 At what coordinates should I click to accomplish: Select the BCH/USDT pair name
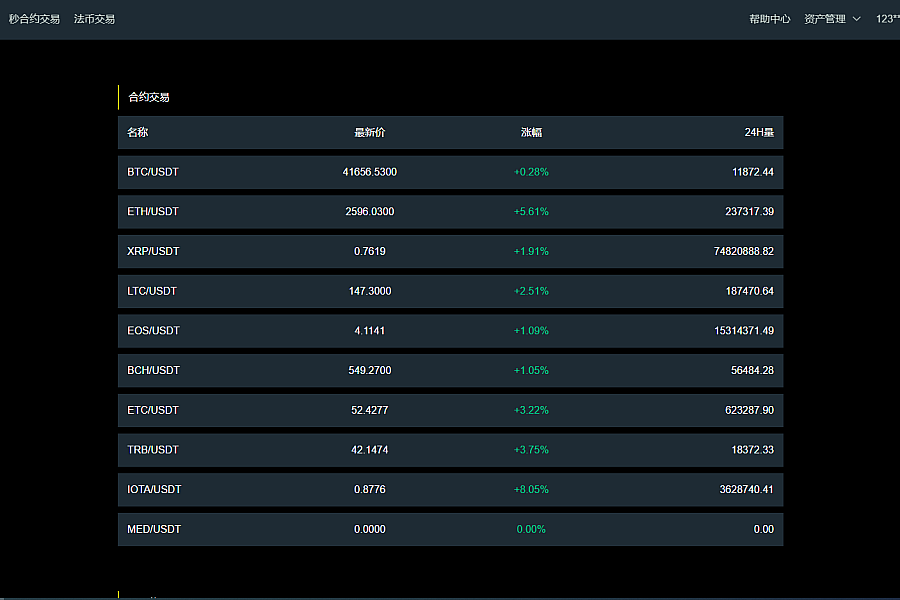coord(153,370)
